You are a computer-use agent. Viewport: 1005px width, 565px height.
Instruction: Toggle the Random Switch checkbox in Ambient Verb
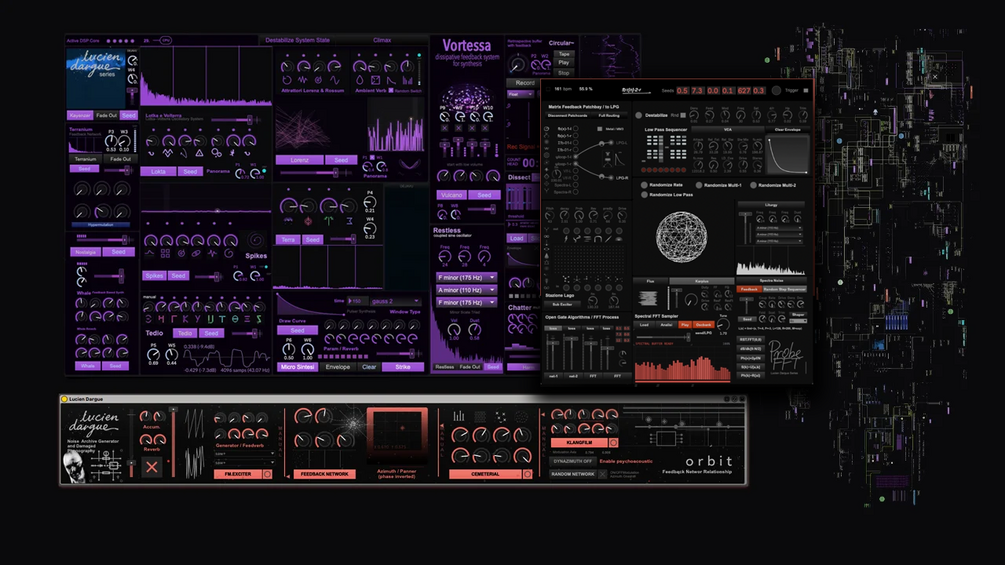tap(391, 91)
